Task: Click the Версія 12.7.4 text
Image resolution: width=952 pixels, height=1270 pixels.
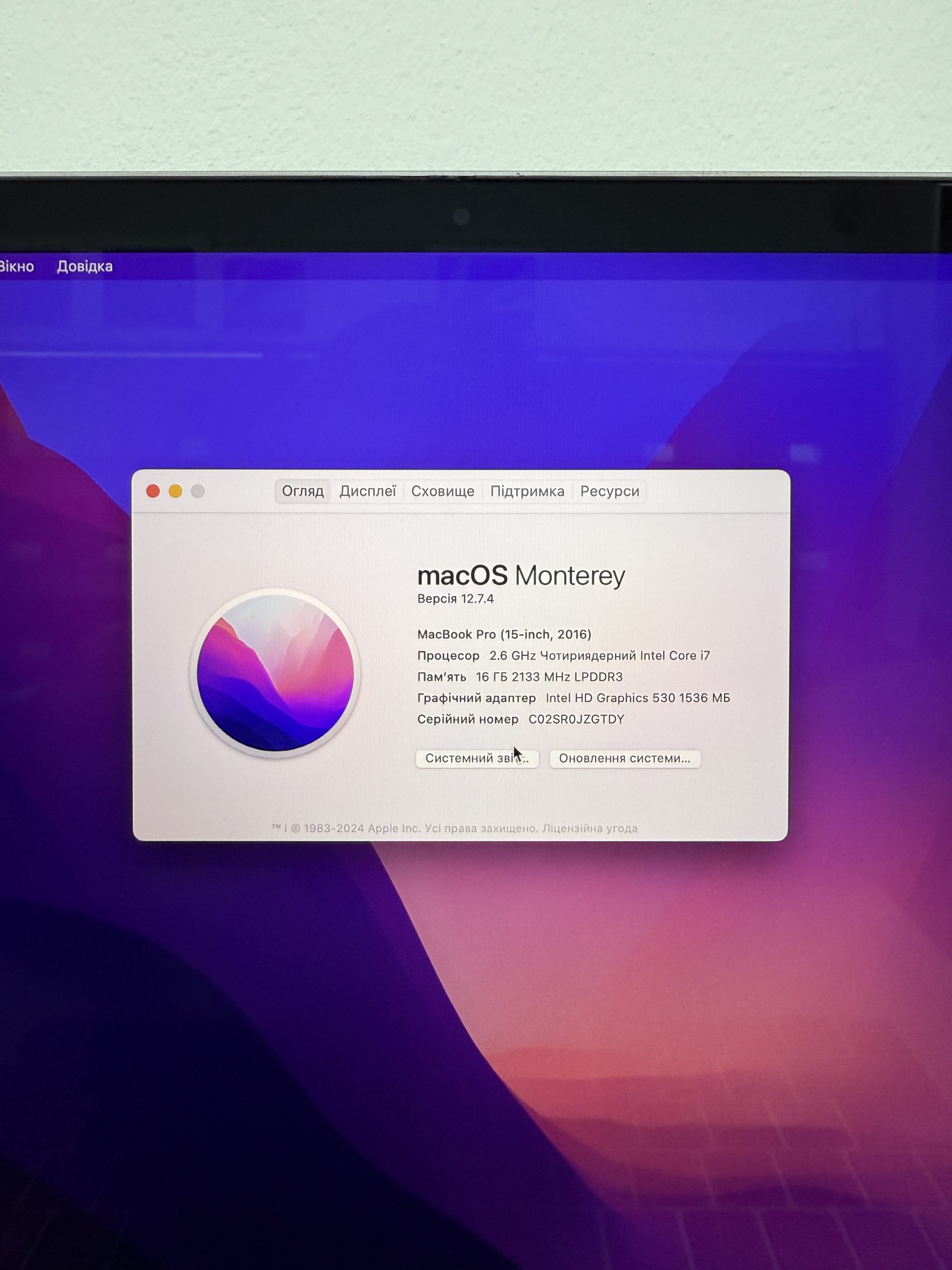Action: (x=456, y=599)
